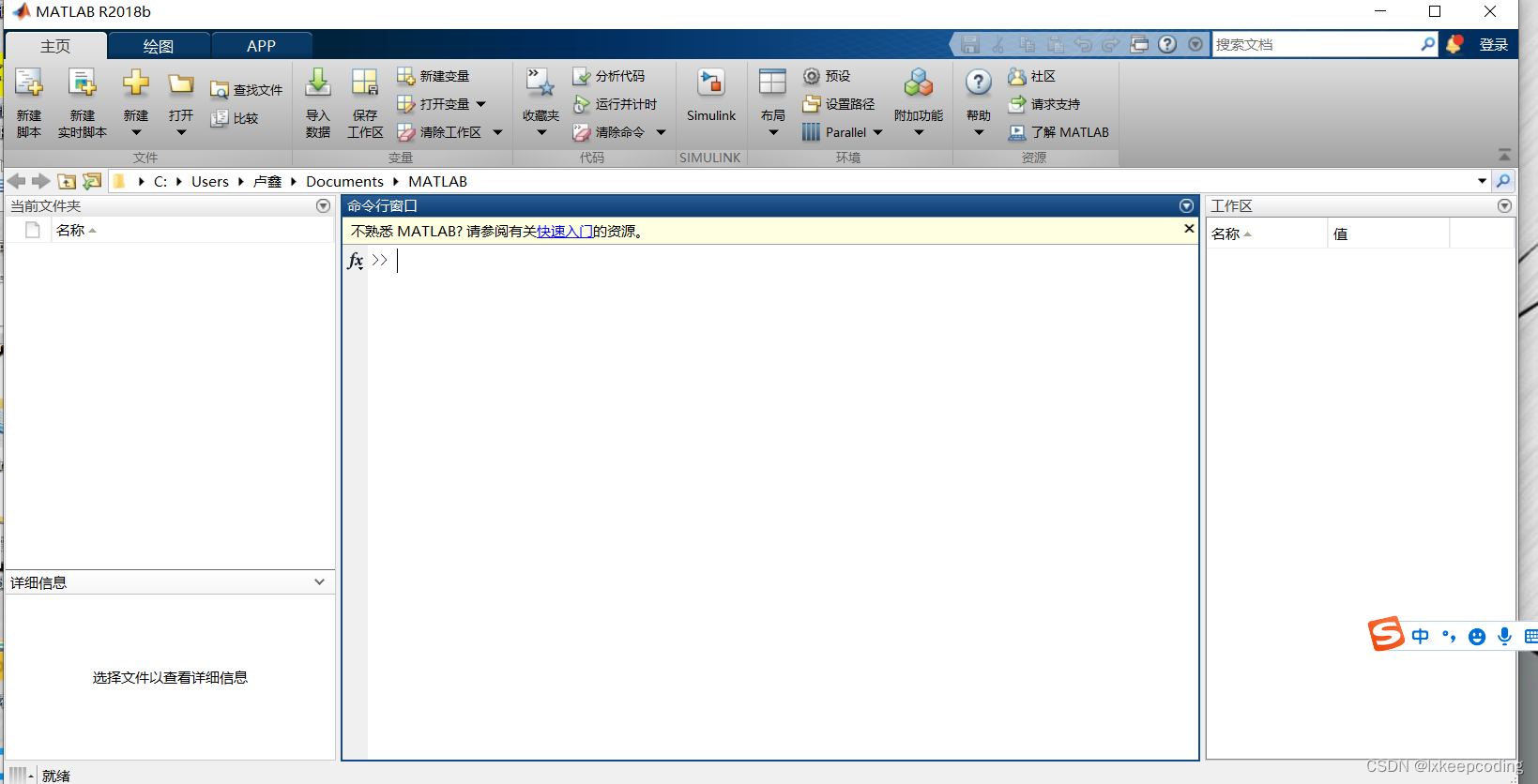
Task: Open 预设 (Preferences)
Action: [827, 76]
